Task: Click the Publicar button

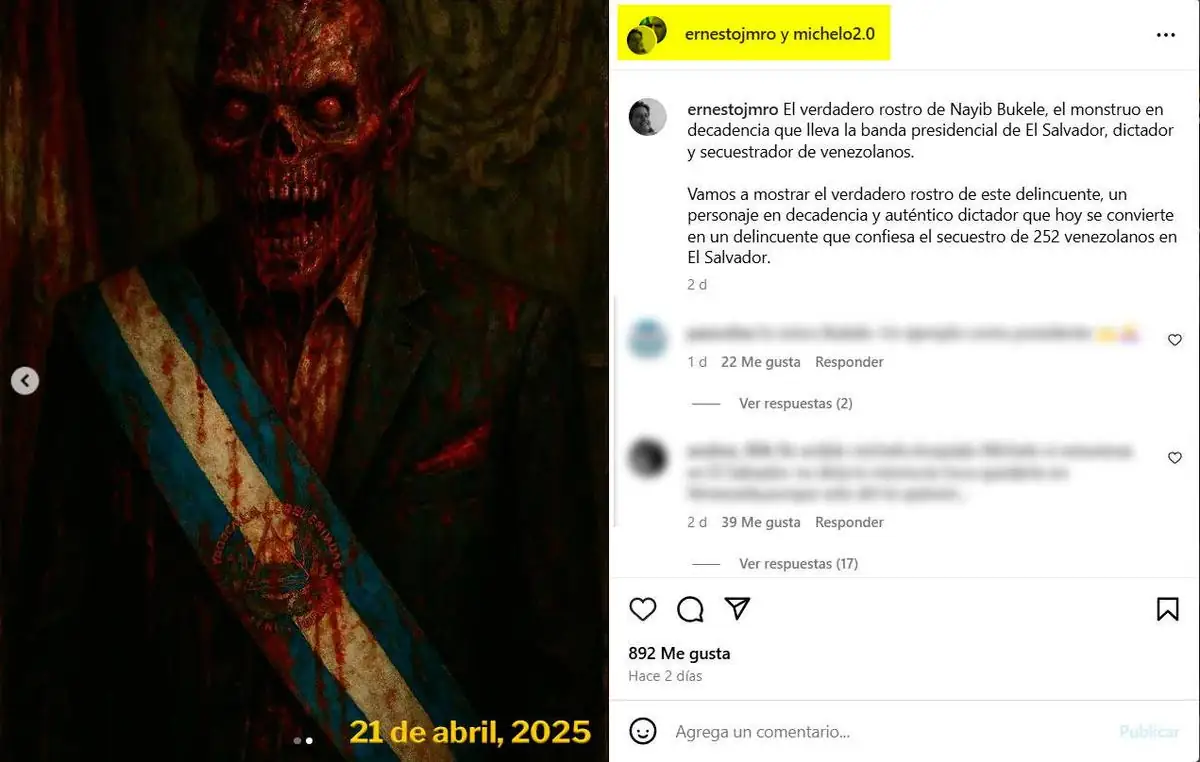Action: 1149,732
